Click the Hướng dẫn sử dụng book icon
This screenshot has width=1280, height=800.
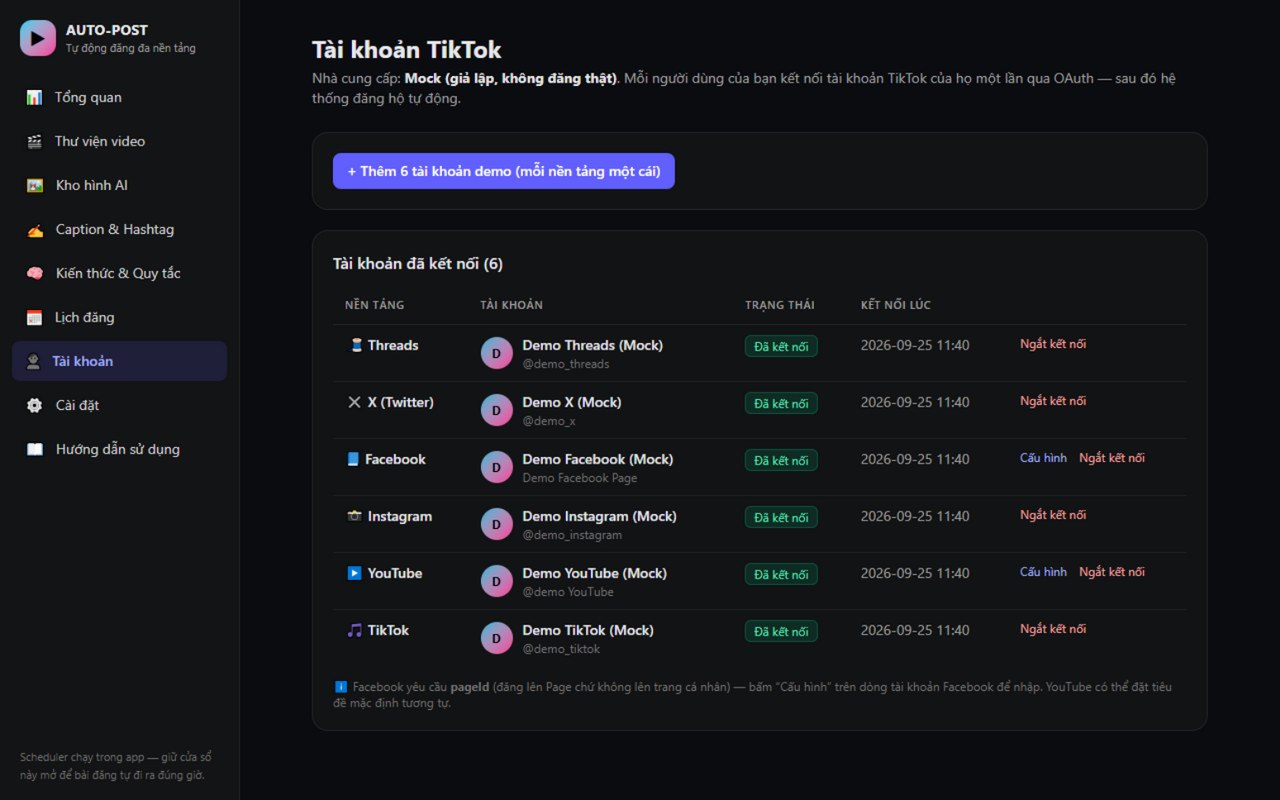[35, 449]
